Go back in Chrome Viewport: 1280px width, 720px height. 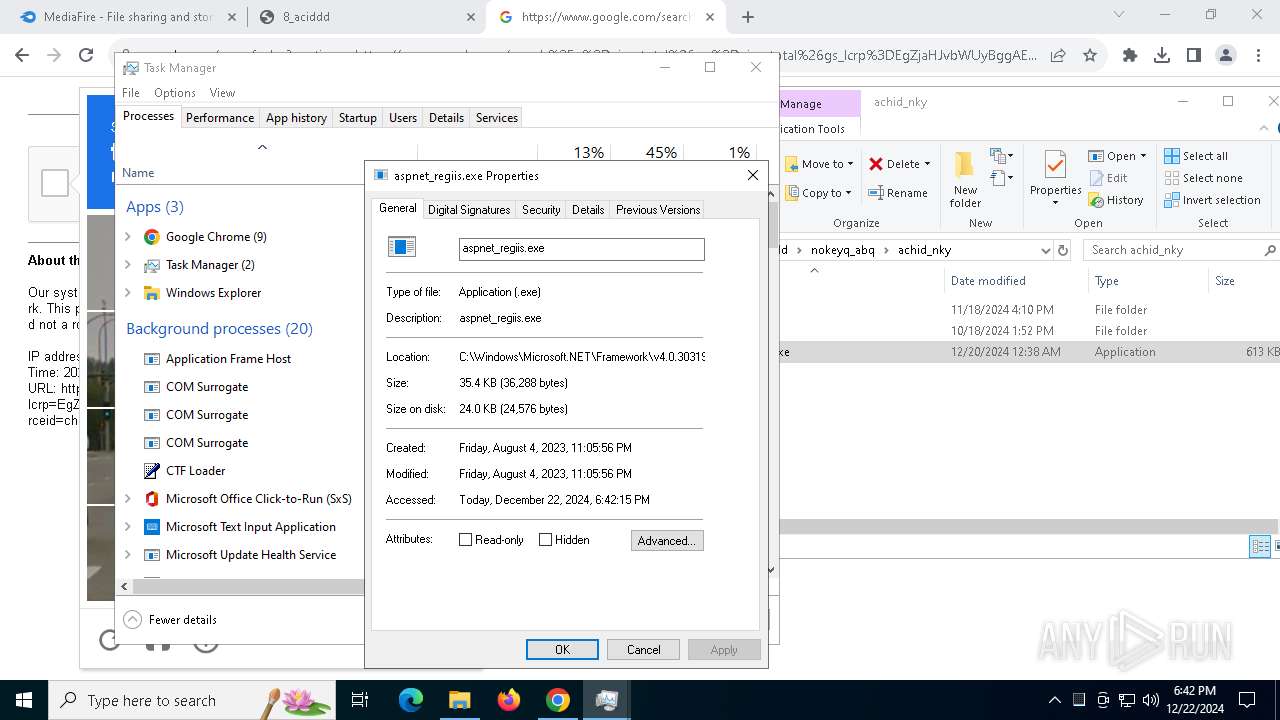tap(22, 56)
